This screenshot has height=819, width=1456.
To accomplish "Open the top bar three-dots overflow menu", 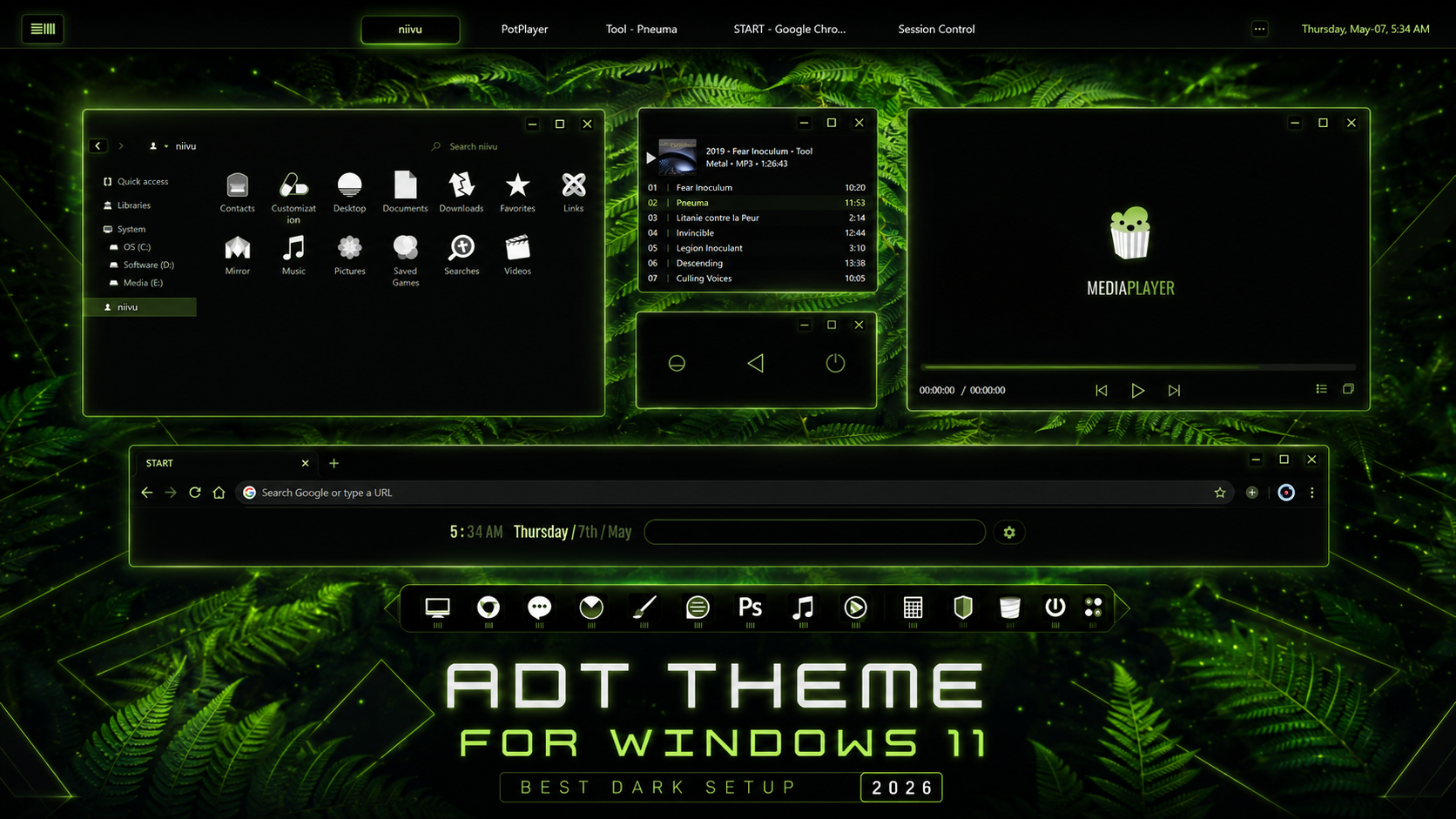I will click(1259, 29).
